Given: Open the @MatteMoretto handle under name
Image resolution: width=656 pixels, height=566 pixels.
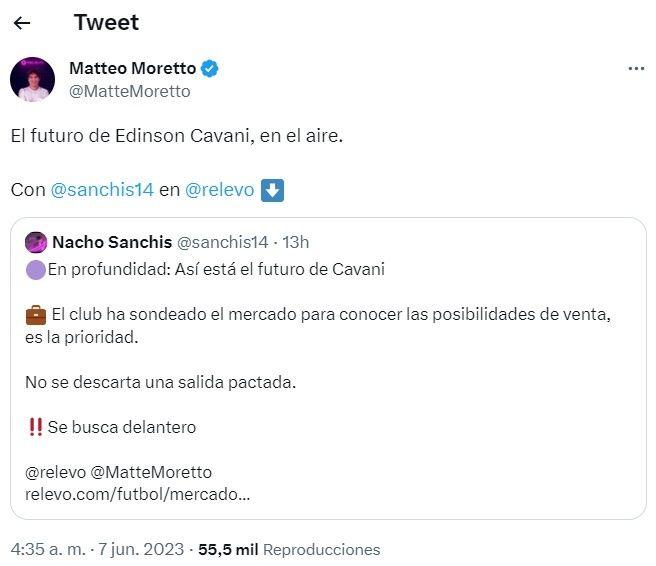Looking at the screenshot, I should pos(129,91).
